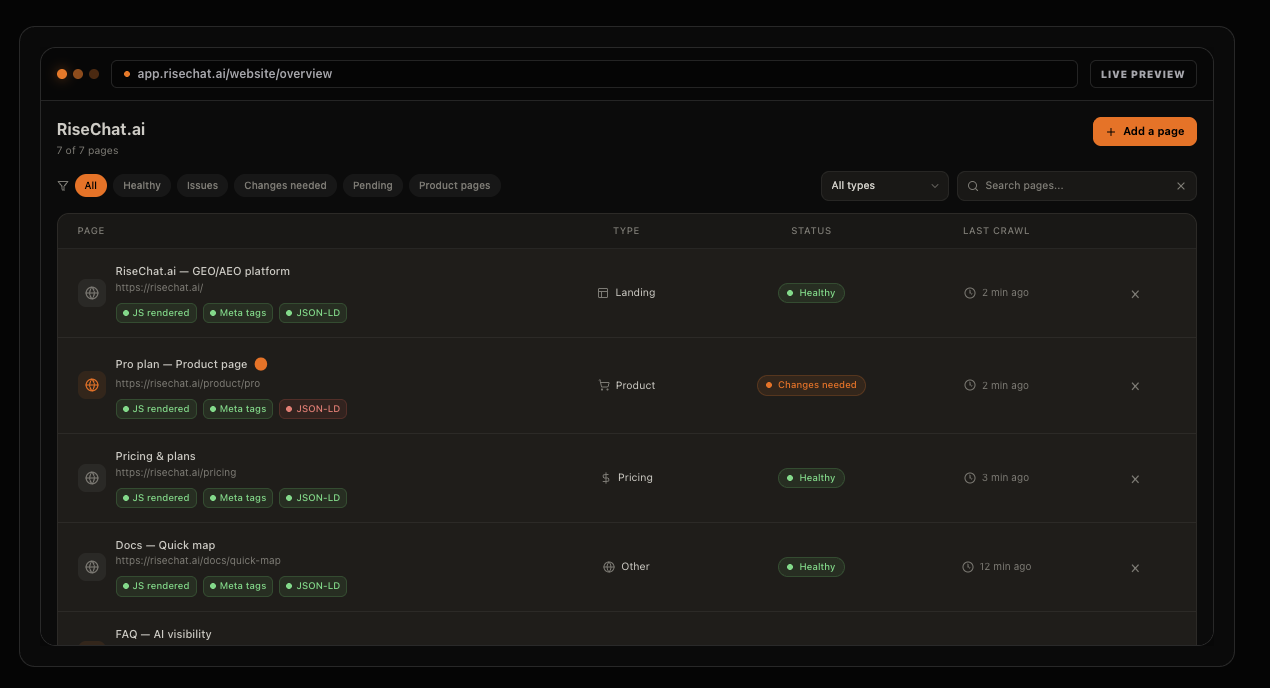Open the https://risechat.ai/product/pro link
This screenshot has width=1270, height=688.
click(x=188, y=383)
